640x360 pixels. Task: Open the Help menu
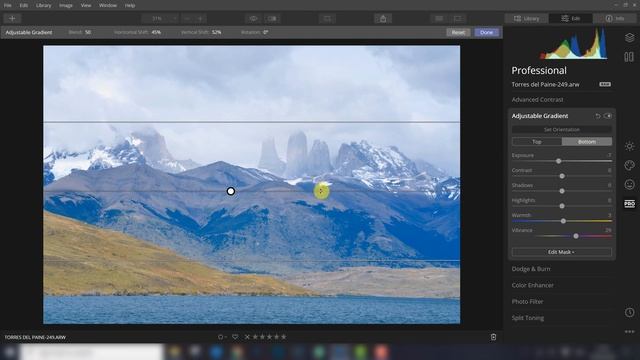(x=130, y=5)
